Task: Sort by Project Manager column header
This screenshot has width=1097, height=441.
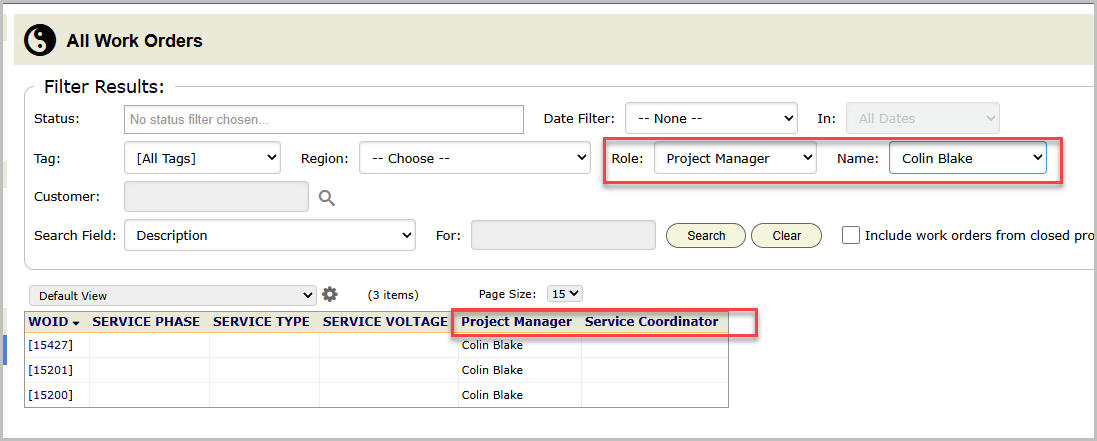Action: 516,322
